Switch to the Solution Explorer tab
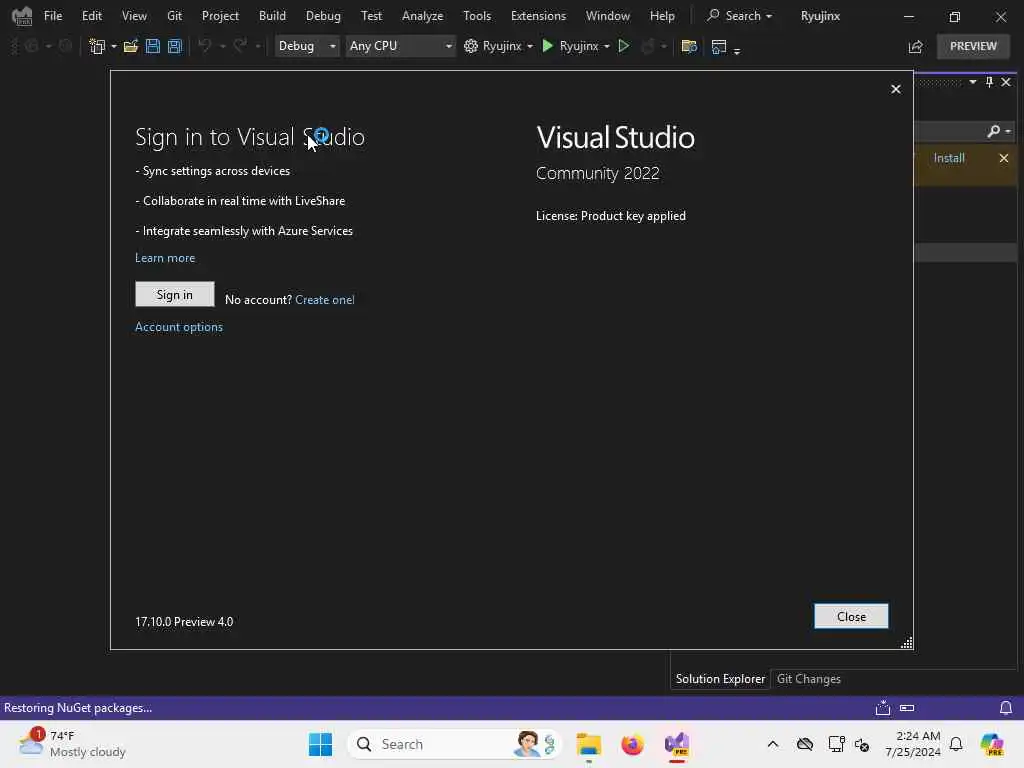 (x=720, y=679)
